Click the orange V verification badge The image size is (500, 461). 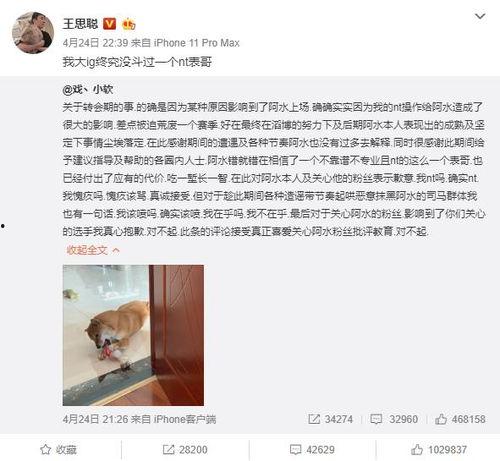[x=109, y=24]
